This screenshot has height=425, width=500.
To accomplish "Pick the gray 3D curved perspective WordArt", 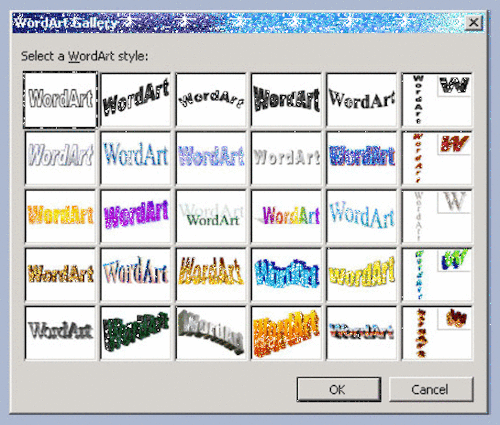I will click(211, 333).
